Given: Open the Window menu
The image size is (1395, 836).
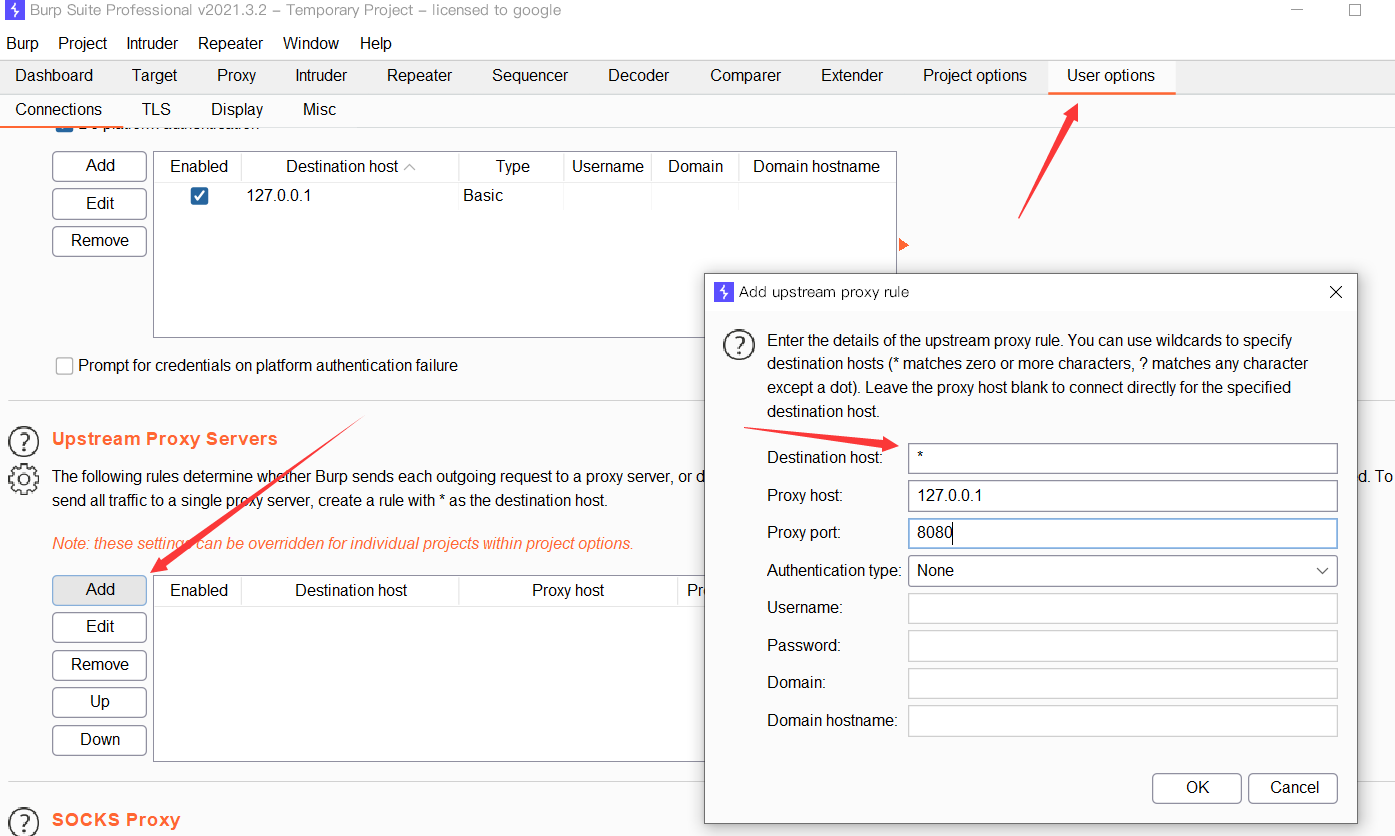Looking at the screenshot, I should coord(311,44).
